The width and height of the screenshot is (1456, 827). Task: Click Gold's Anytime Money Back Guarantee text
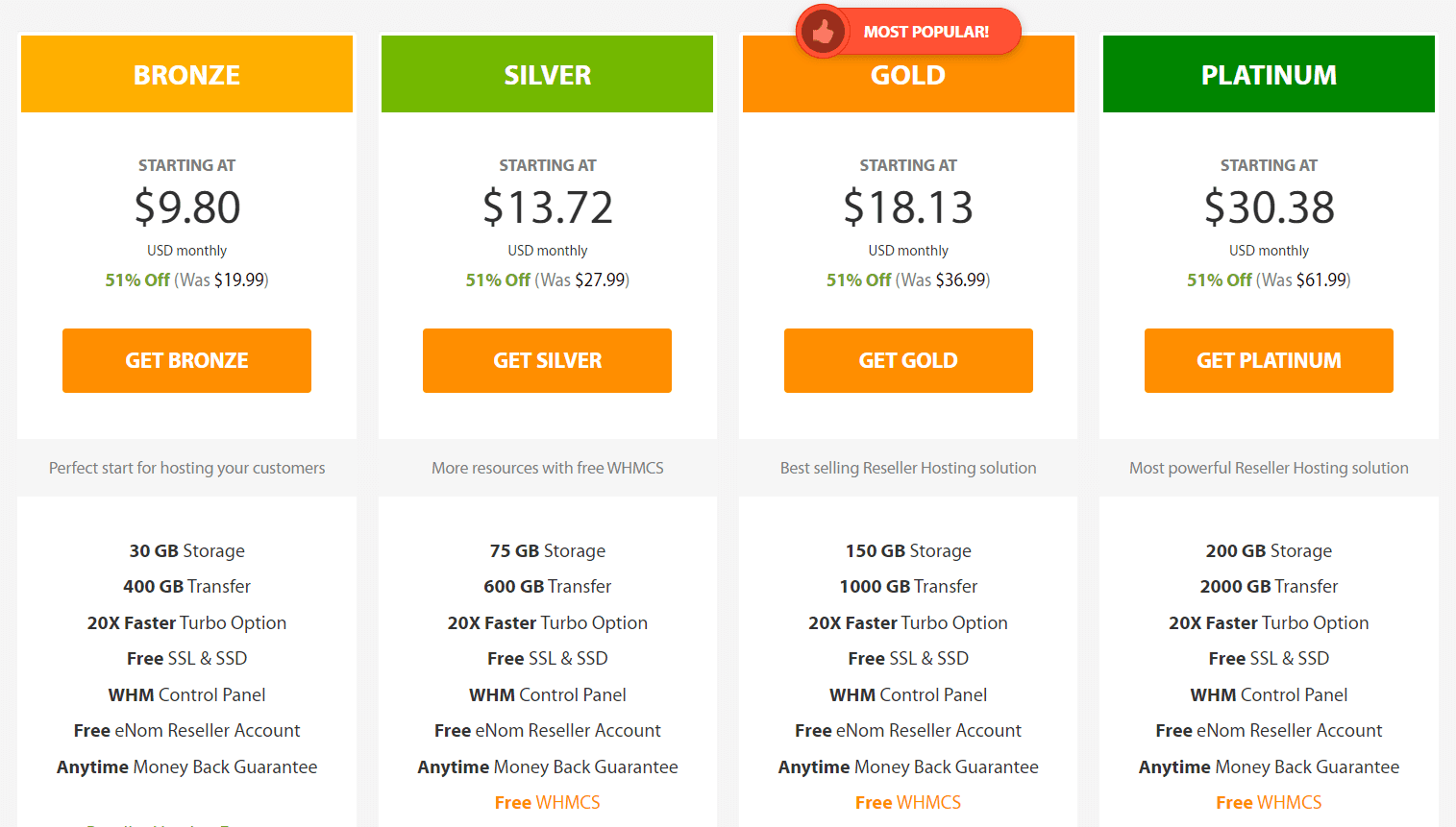pyautogui.click(x=908, y=766)
